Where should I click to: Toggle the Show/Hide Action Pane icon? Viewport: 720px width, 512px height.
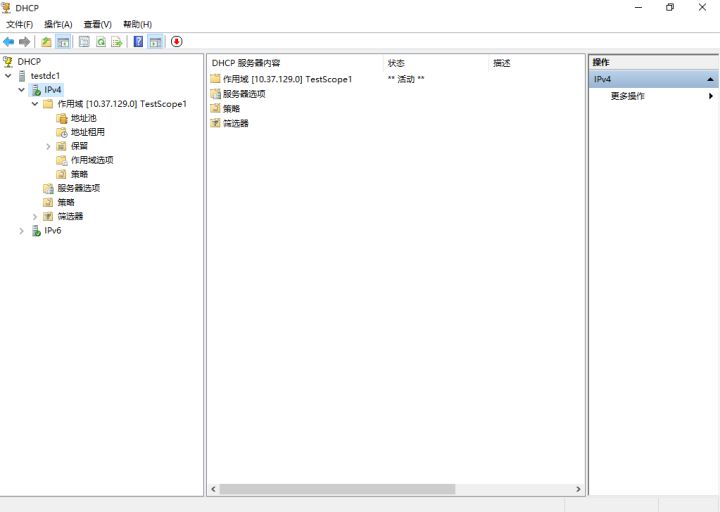click(156, 42)
